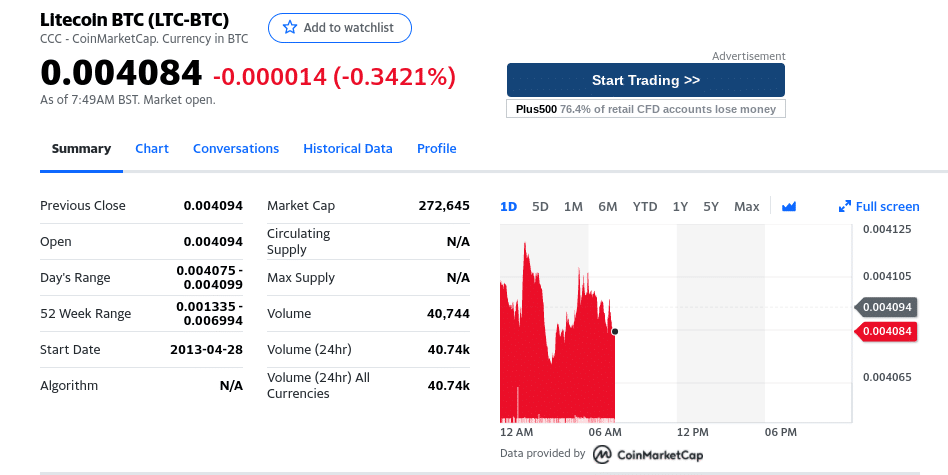Select the 1Y chart range
The height and width of the screenshot is (475, 948).
(x=680, y=207)
